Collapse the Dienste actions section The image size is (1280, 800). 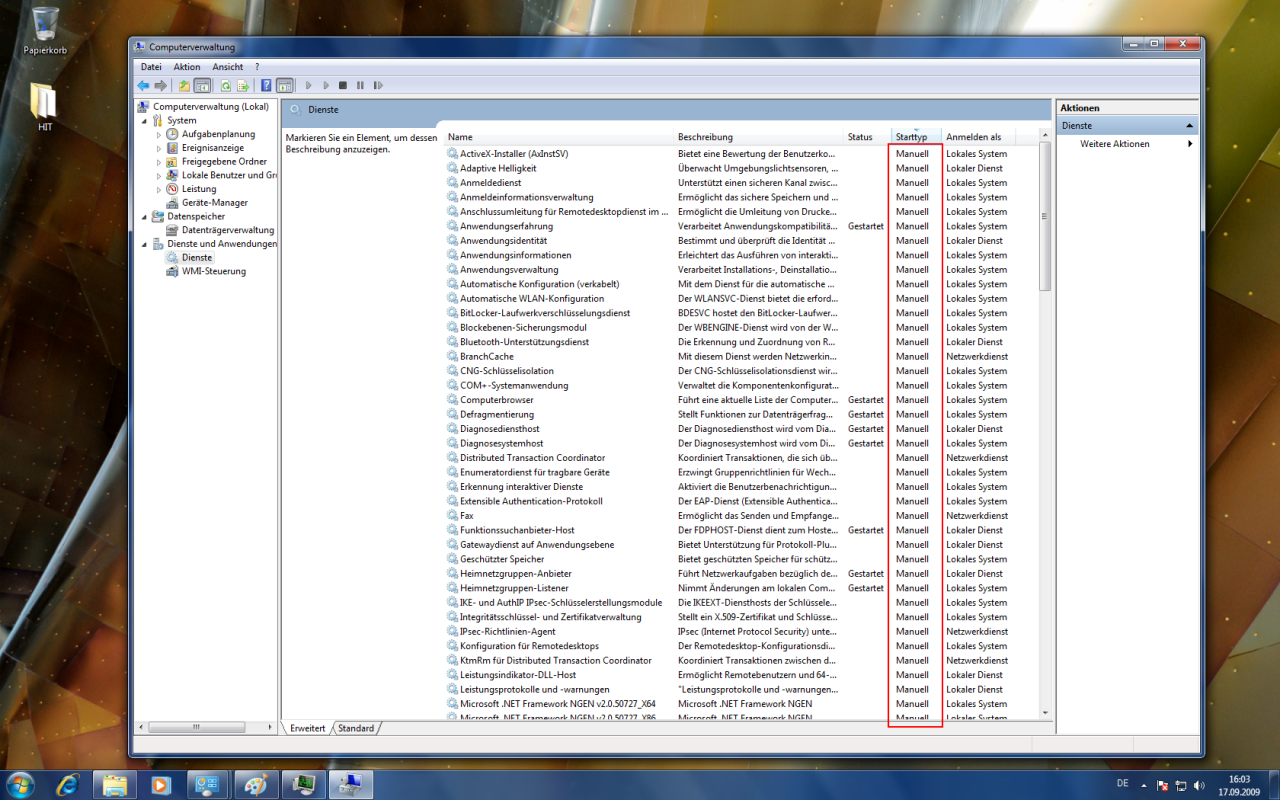click(x=1190, y=126)
